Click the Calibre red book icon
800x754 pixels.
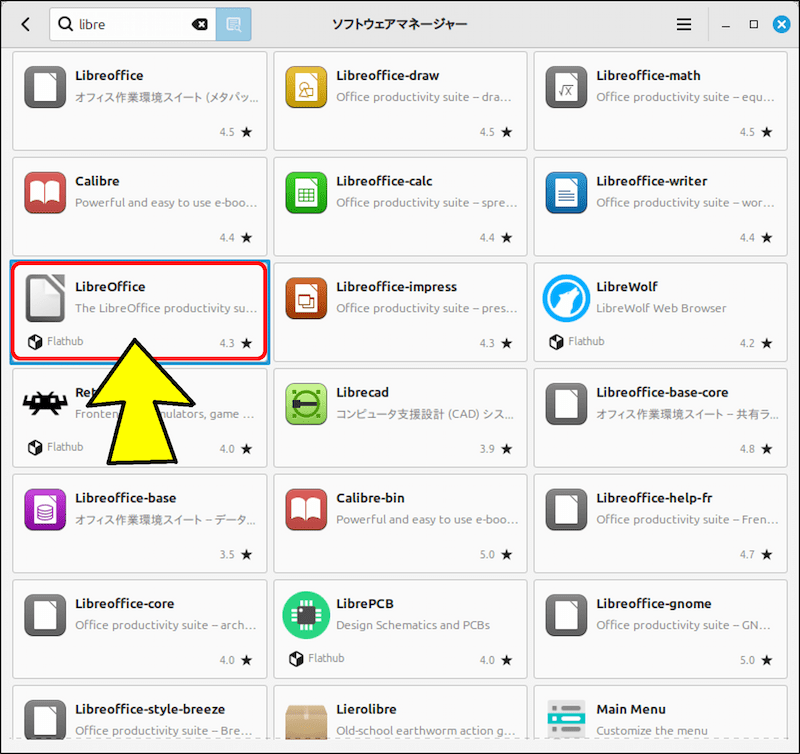45,192
